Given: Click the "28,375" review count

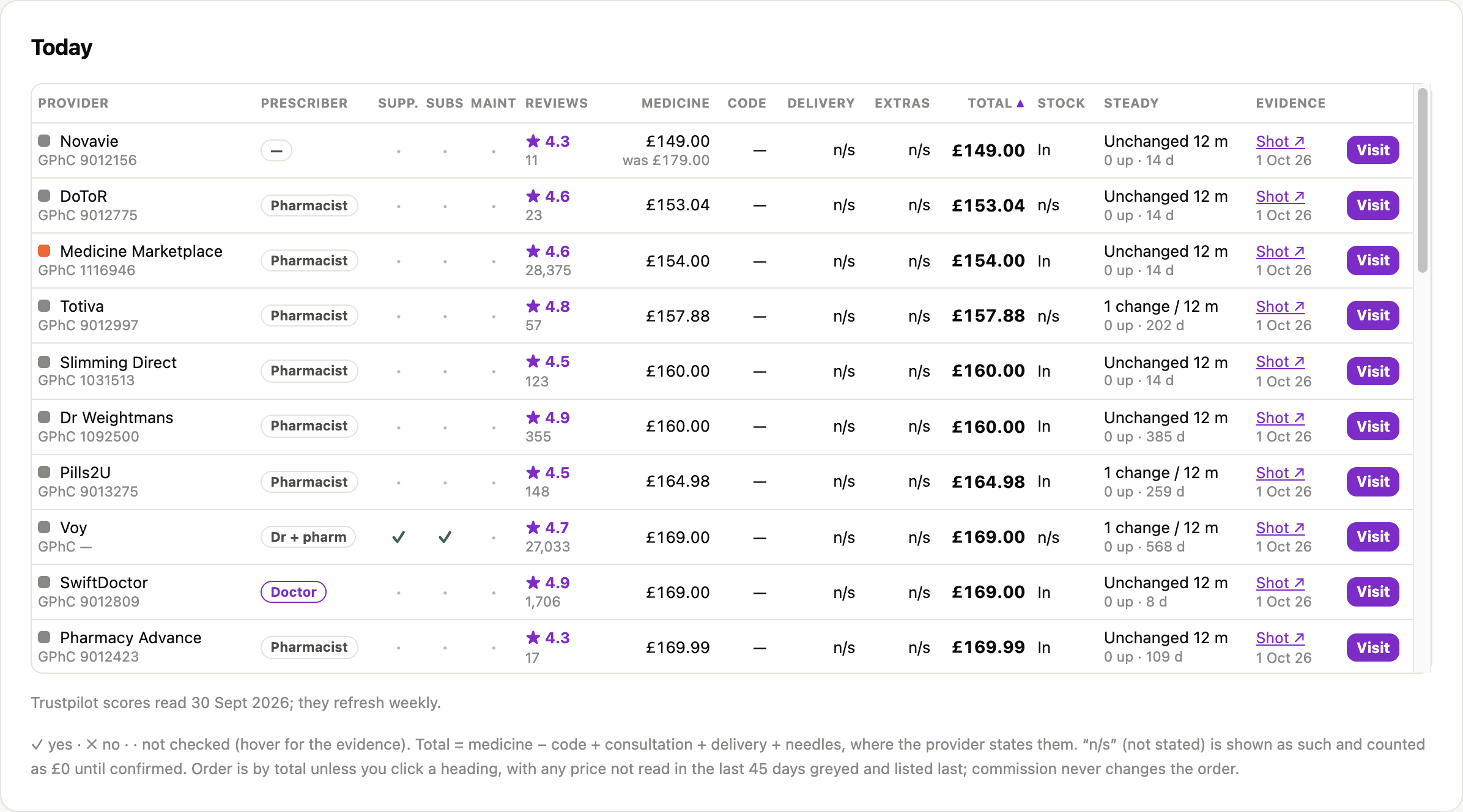Looking at the screenshot, I should (x=548, y=270).
